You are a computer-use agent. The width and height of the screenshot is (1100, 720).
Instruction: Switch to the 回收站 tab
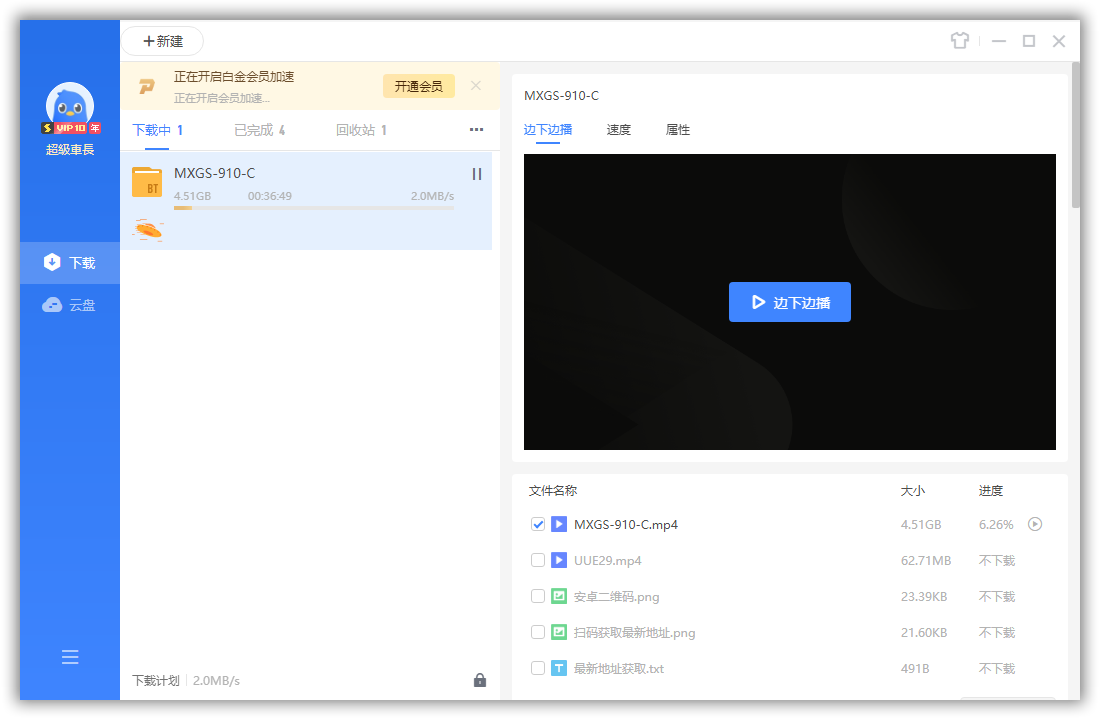click(x=361, y=130)
